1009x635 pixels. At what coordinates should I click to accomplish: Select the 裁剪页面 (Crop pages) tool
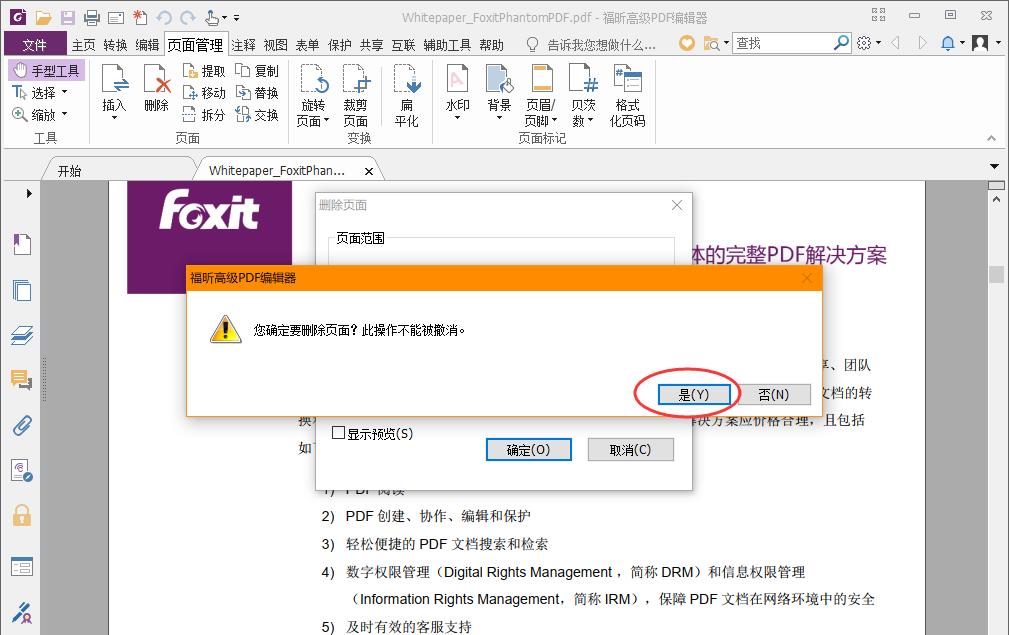click(355, 95)
